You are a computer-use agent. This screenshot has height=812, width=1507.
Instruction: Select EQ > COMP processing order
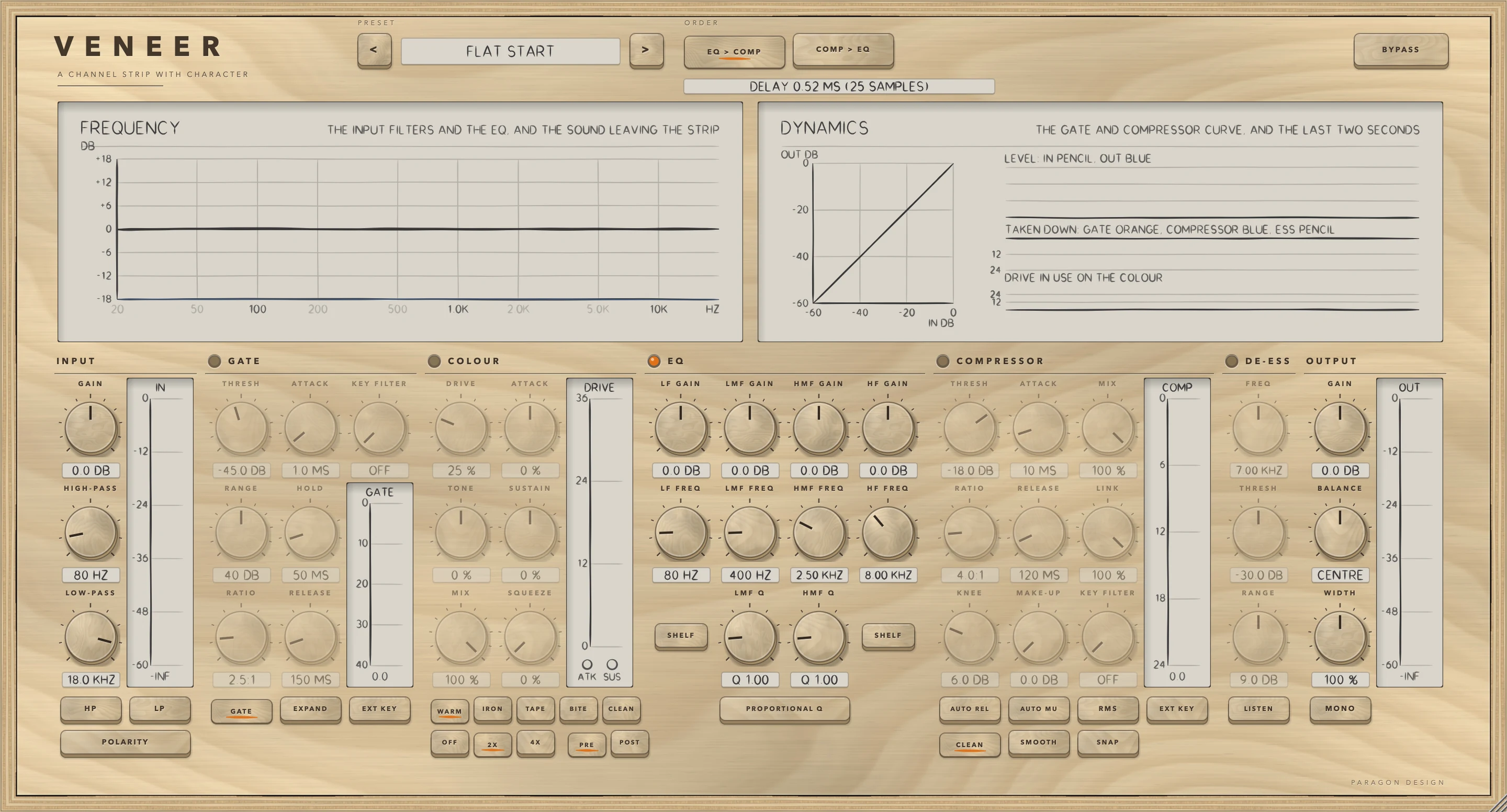coord(734,51)
